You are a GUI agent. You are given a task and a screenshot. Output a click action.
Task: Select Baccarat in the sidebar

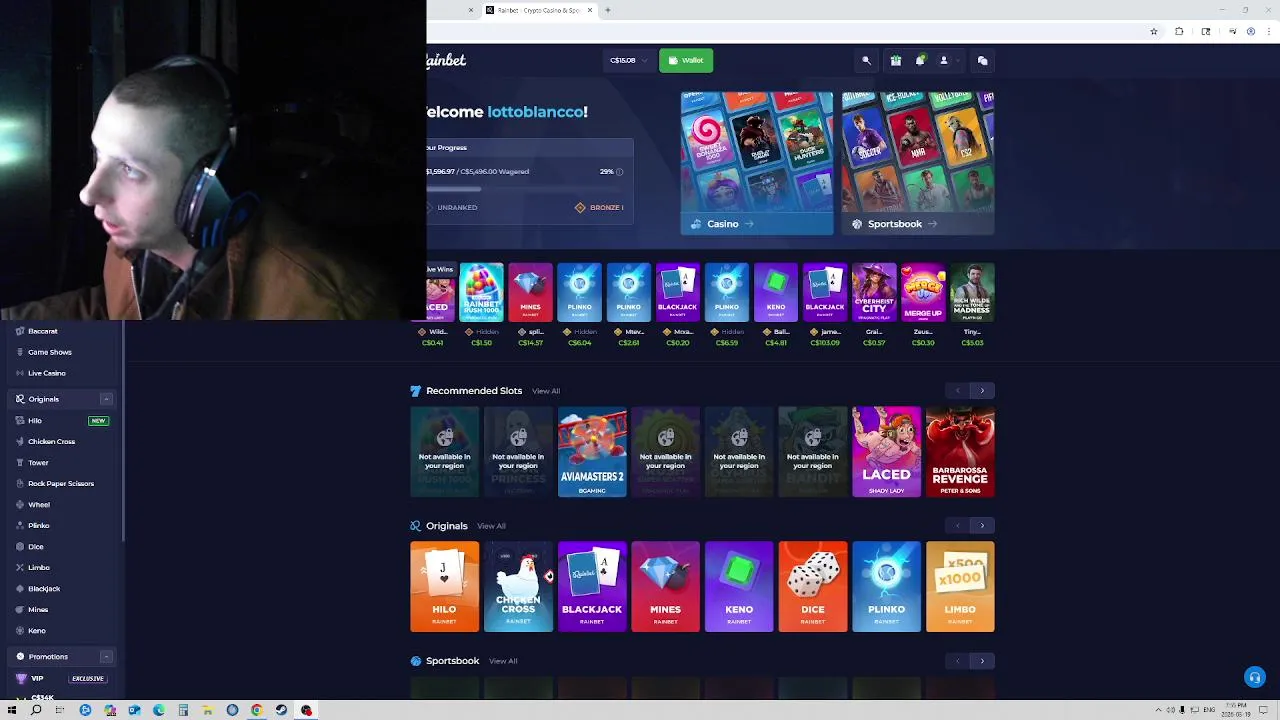(x=43, y=331)
